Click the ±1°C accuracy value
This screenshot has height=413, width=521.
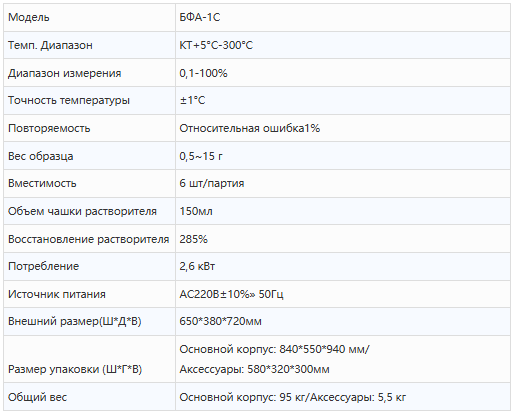(x=193, y=100)
